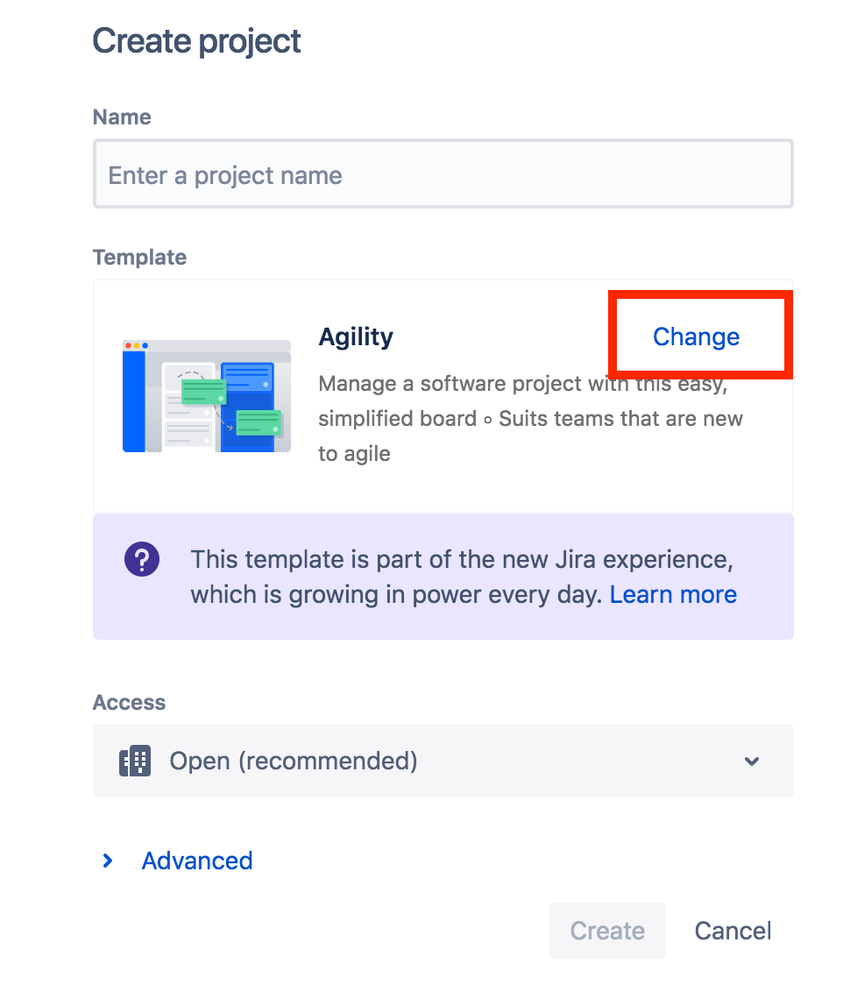Expand the Advanced section chevron
This screenshot has width=850, height=999.
[108, 860]
